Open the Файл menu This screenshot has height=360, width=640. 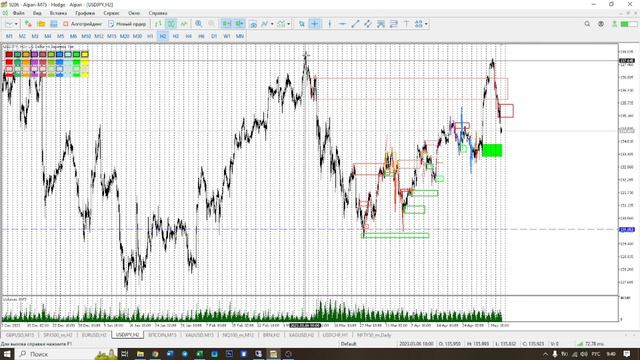pos(18,13)
